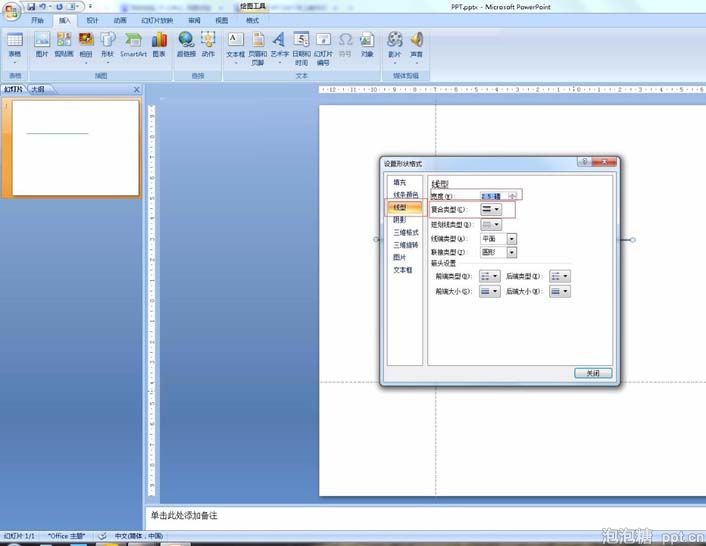Open the 艺术字 (WordArt) gallery

point(280,43)
